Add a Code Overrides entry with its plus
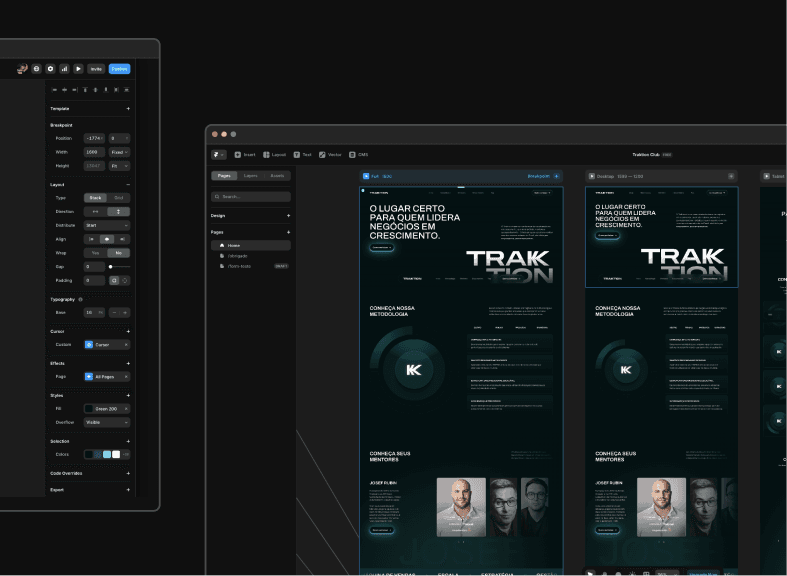This screenshot has height=576, width=787. tap(128, 473)
